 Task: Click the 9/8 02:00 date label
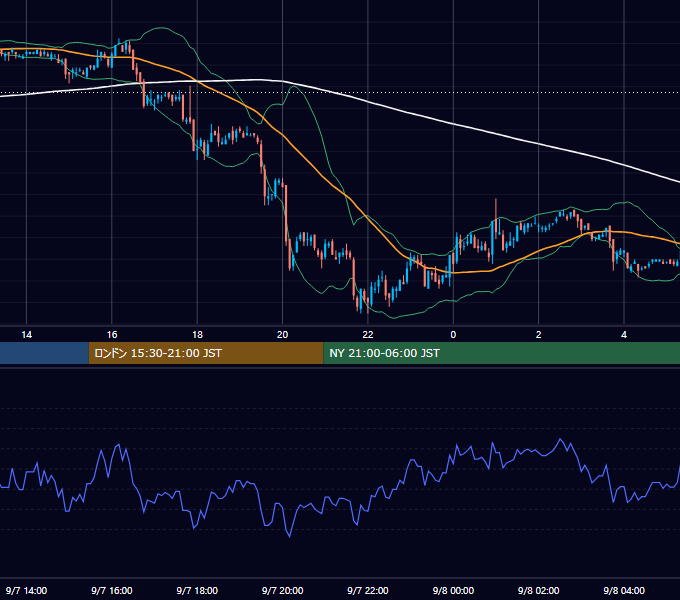tap(539, 590)
